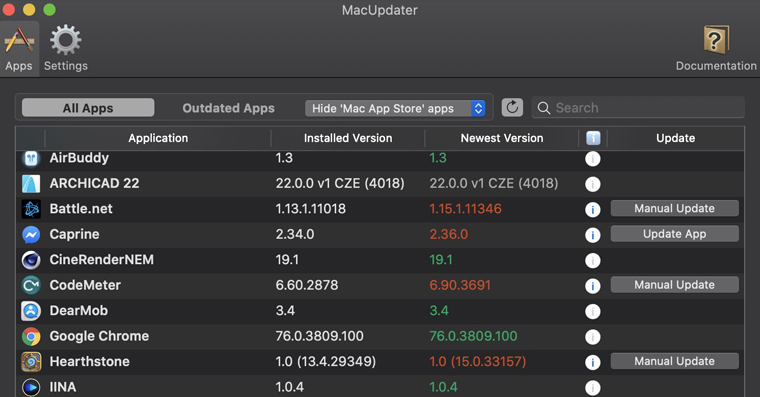Select the Hearthstone row name
This screenshot has width=760, height=397.
90,362
